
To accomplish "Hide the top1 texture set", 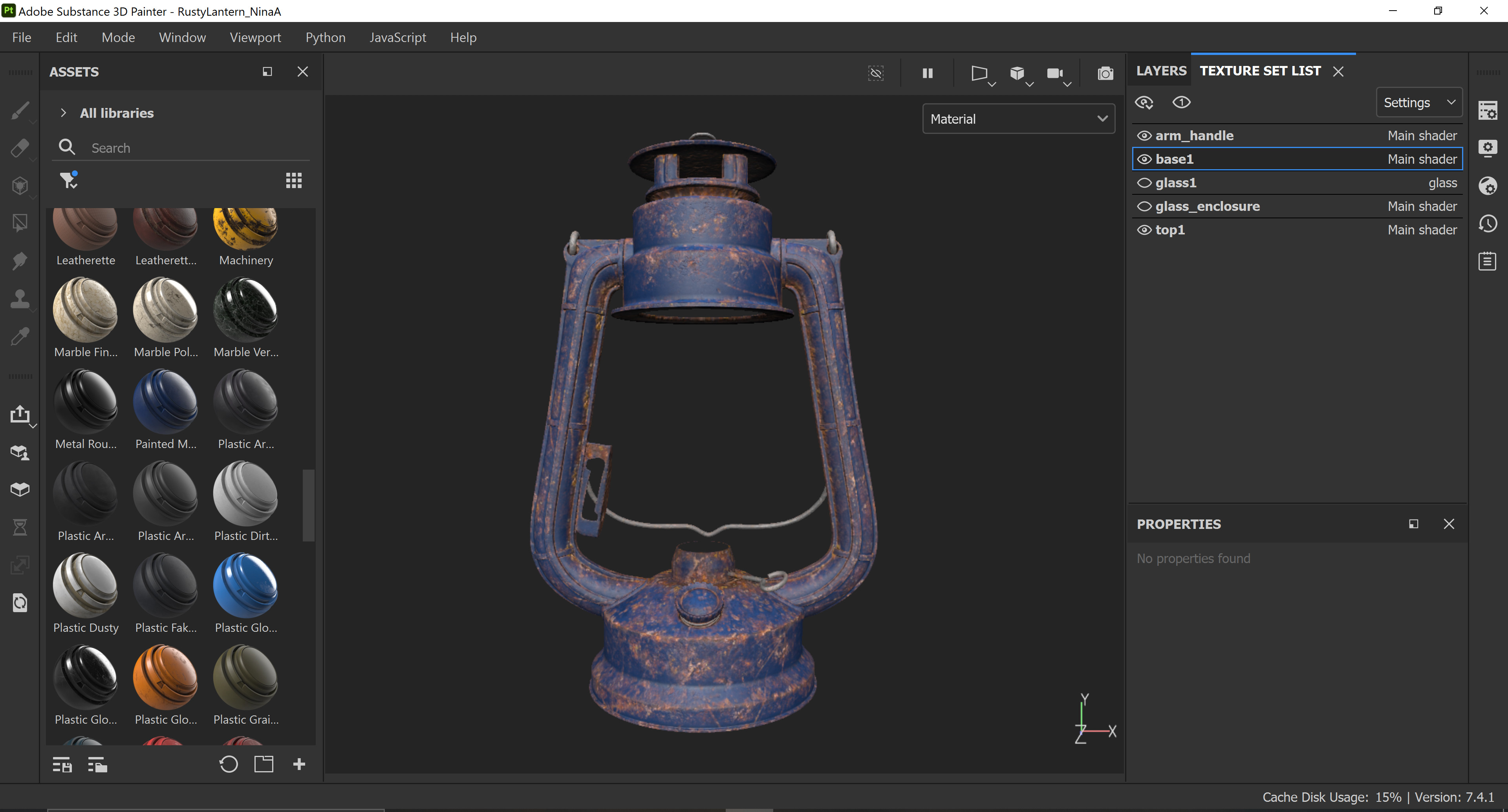I will [x=1144, y=229].
